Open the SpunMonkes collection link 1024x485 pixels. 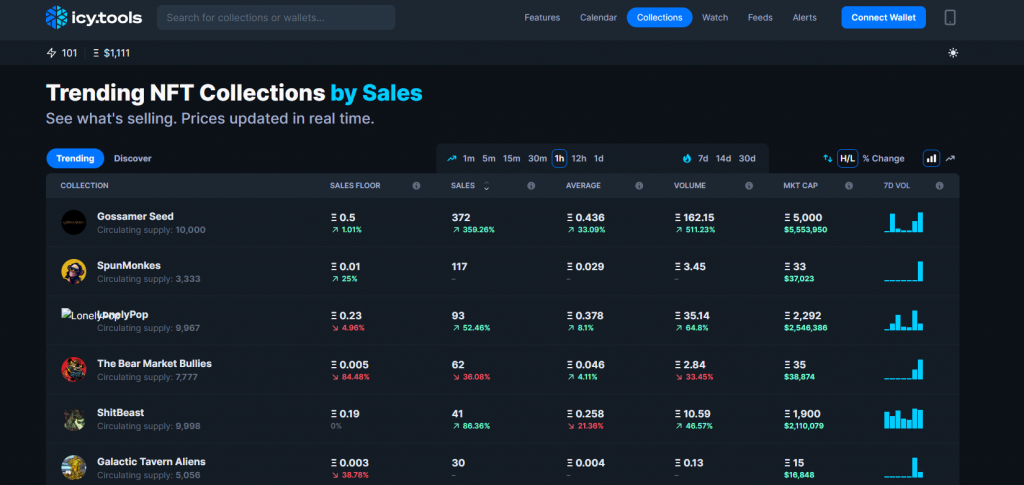[x=129, y=266]
